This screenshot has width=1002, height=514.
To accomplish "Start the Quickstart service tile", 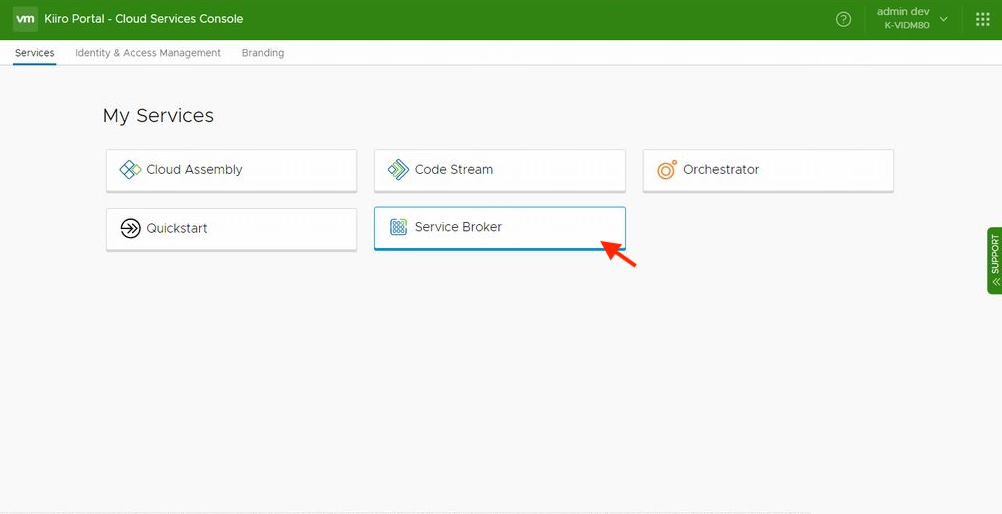I will click(231, 229).
